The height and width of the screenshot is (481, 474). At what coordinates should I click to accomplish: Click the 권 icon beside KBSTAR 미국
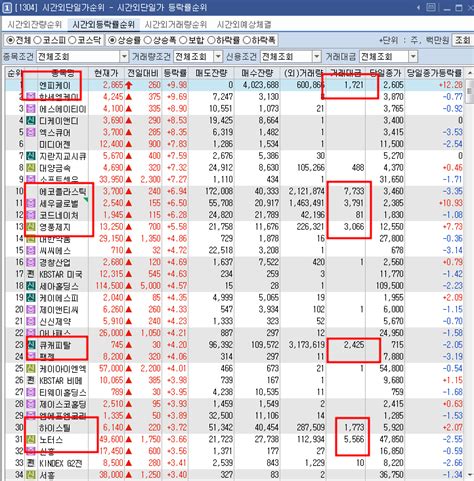coord(31,274)
